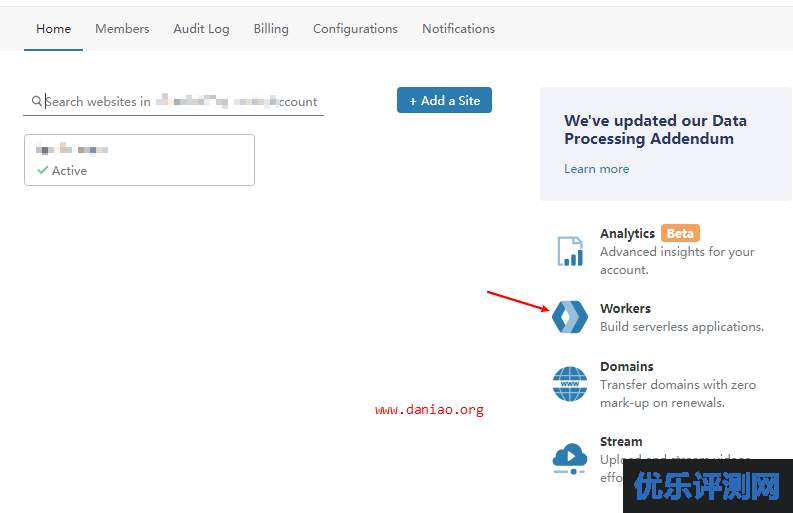Click the Data Processing Addendum heading
The width and height of the screenshot is (793, 513).
point(655,130)
